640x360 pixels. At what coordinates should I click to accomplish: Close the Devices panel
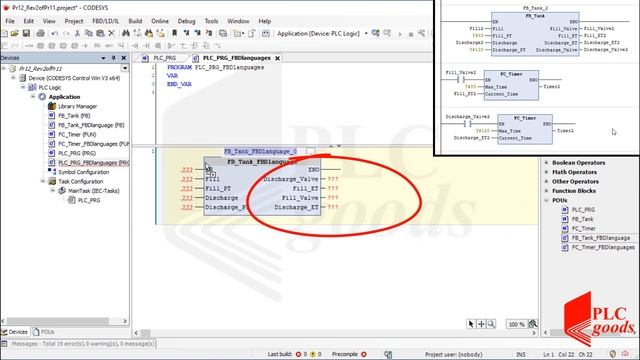124,58
